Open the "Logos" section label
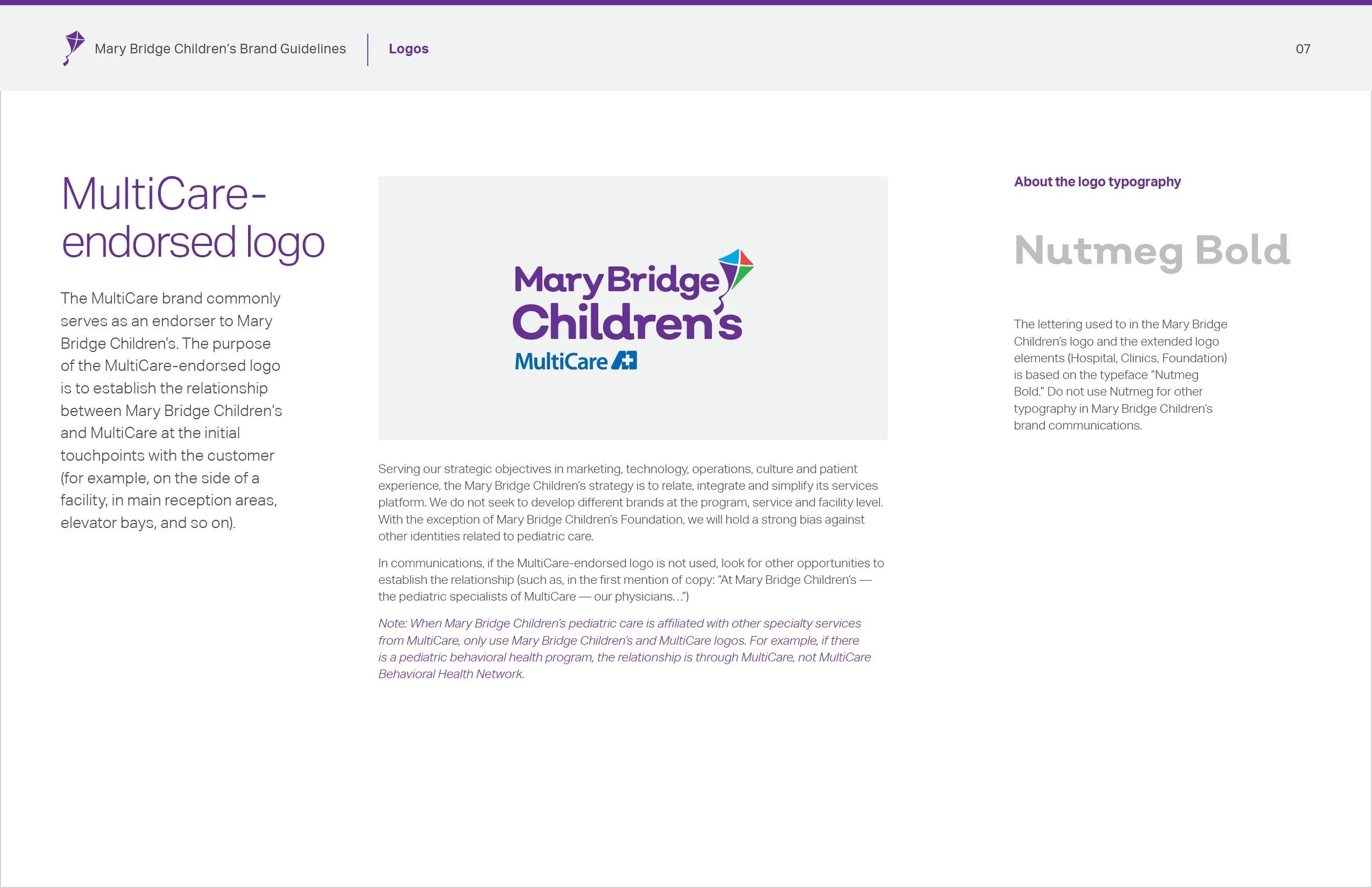 (x=408, y=49)
